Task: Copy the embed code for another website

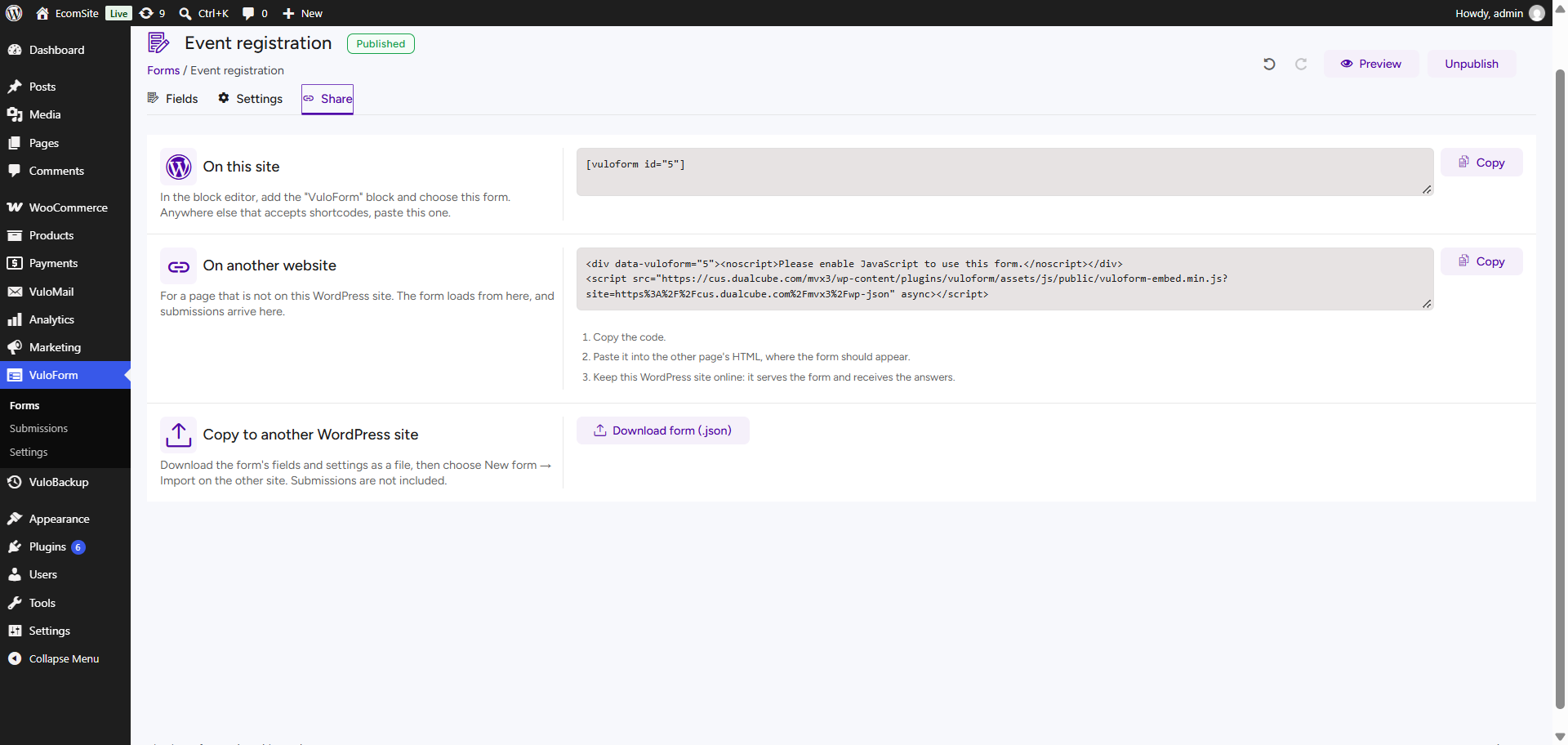Action: tap(1481, 261)
